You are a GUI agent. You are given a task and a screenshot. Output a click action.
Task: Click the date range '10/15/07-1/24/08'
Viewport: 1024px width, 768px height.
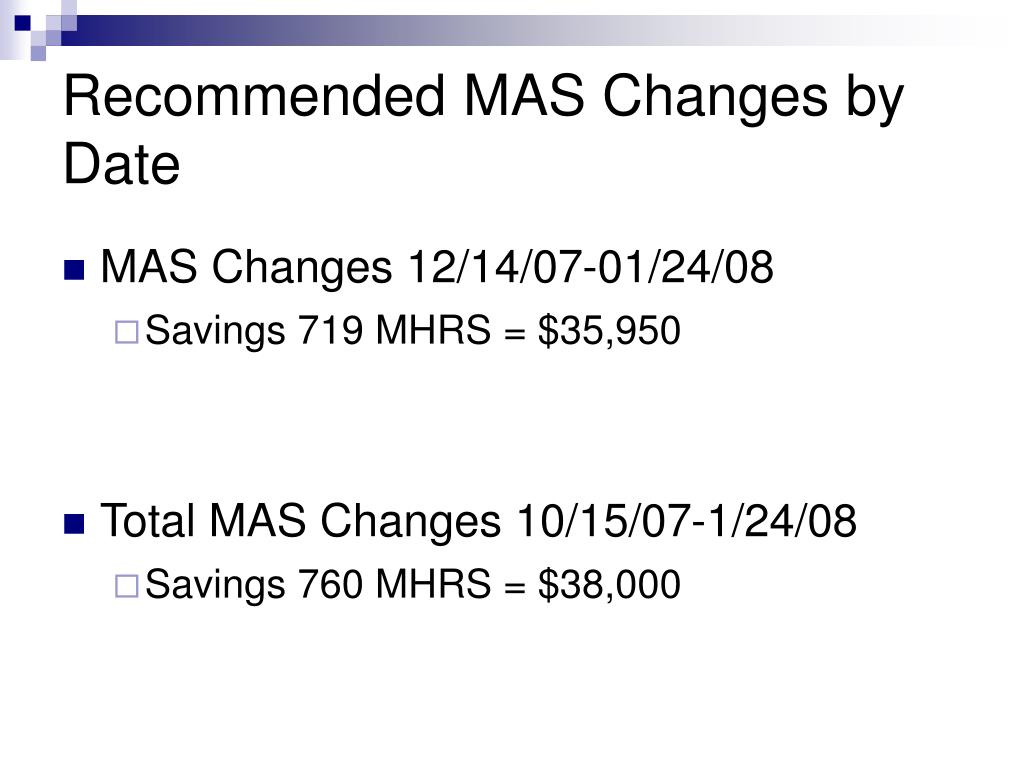[x=686, y=521]
